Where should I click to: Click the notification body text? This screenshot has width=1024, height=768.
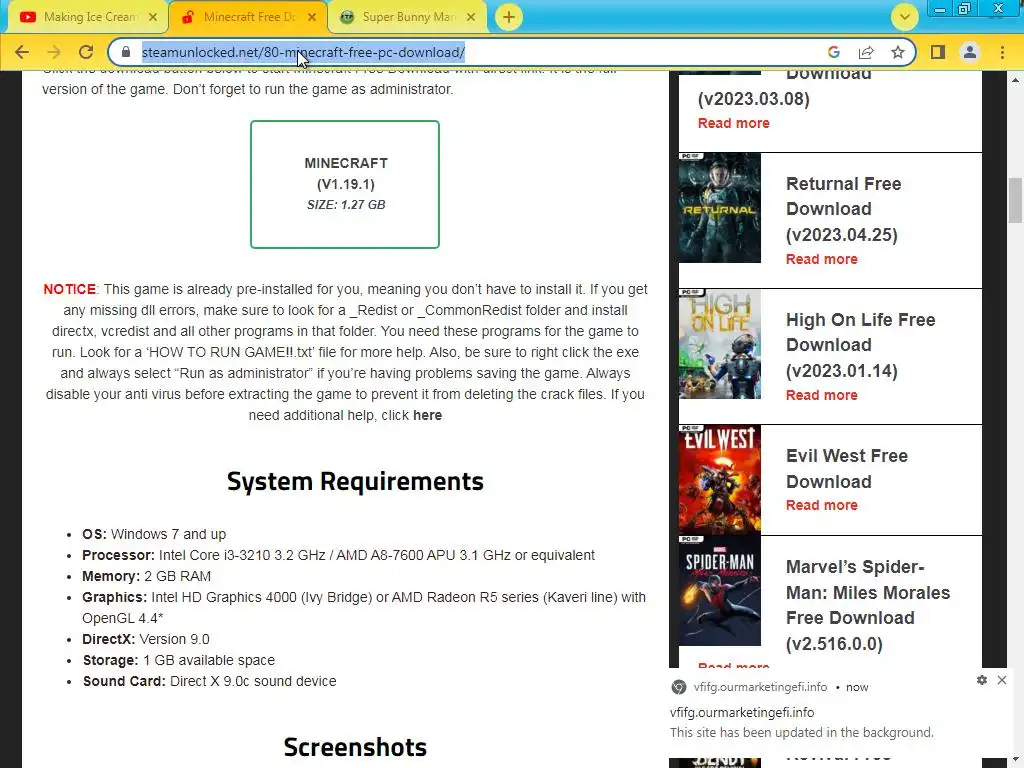(x=801, y=733)
